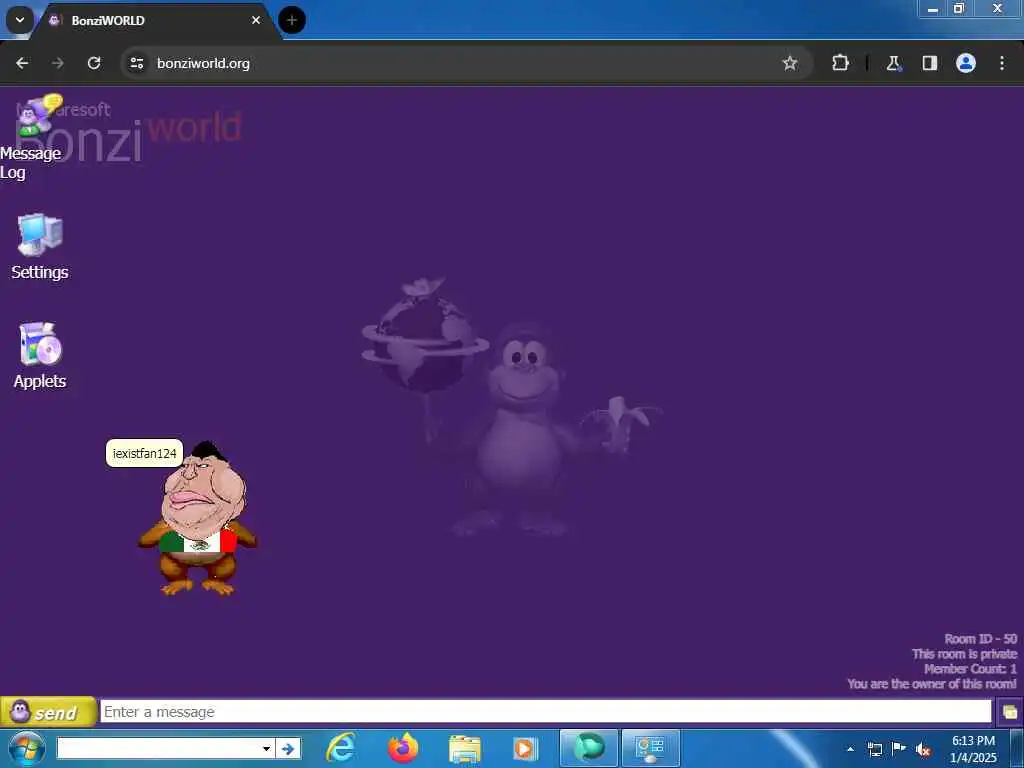The height and width of the screenshot is (768, 1024).
Task: Open the clock showing 6:13 PM
Action: tap(973, 749)
